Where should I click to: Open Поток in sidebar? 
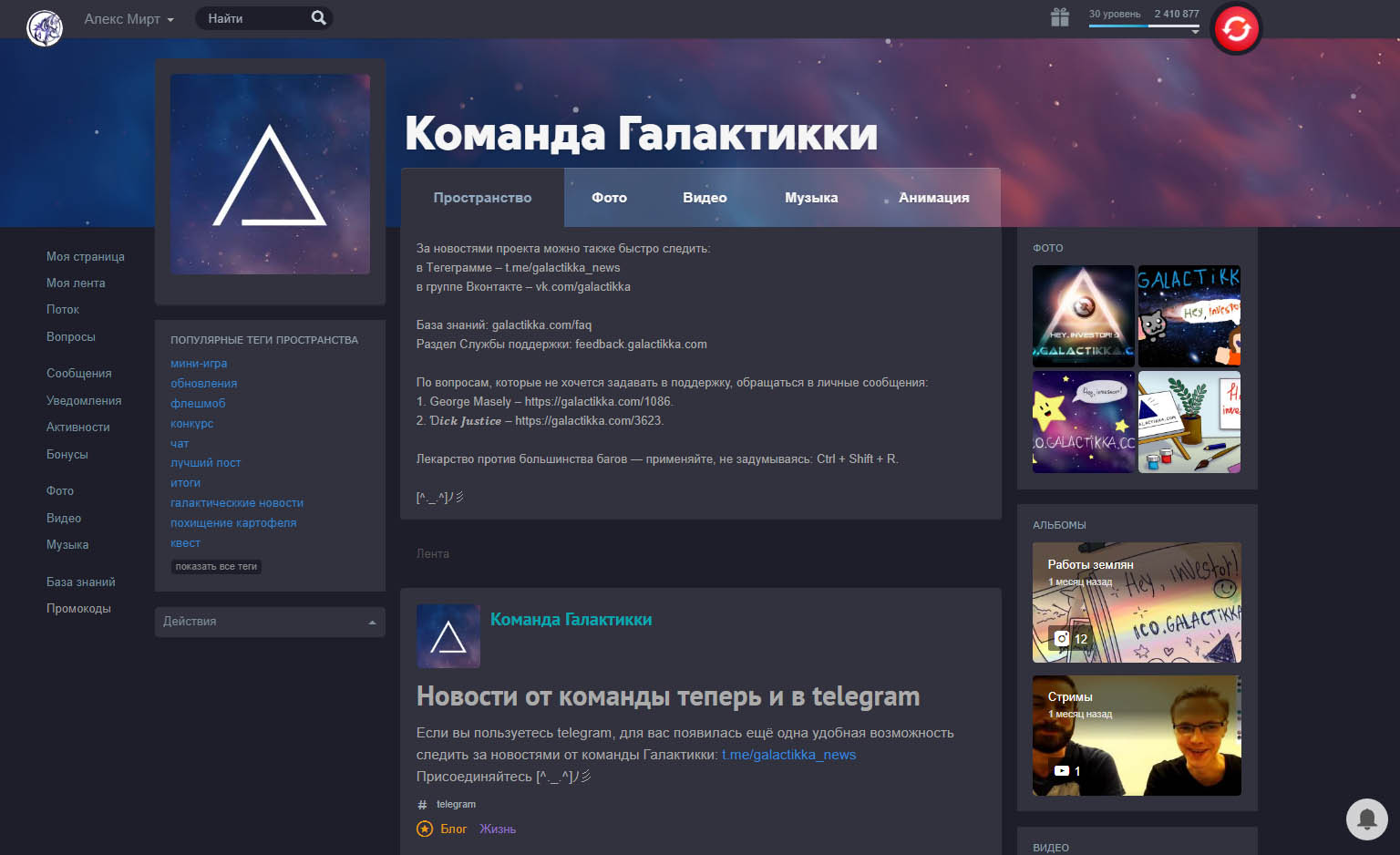click(x=63, y=310)
